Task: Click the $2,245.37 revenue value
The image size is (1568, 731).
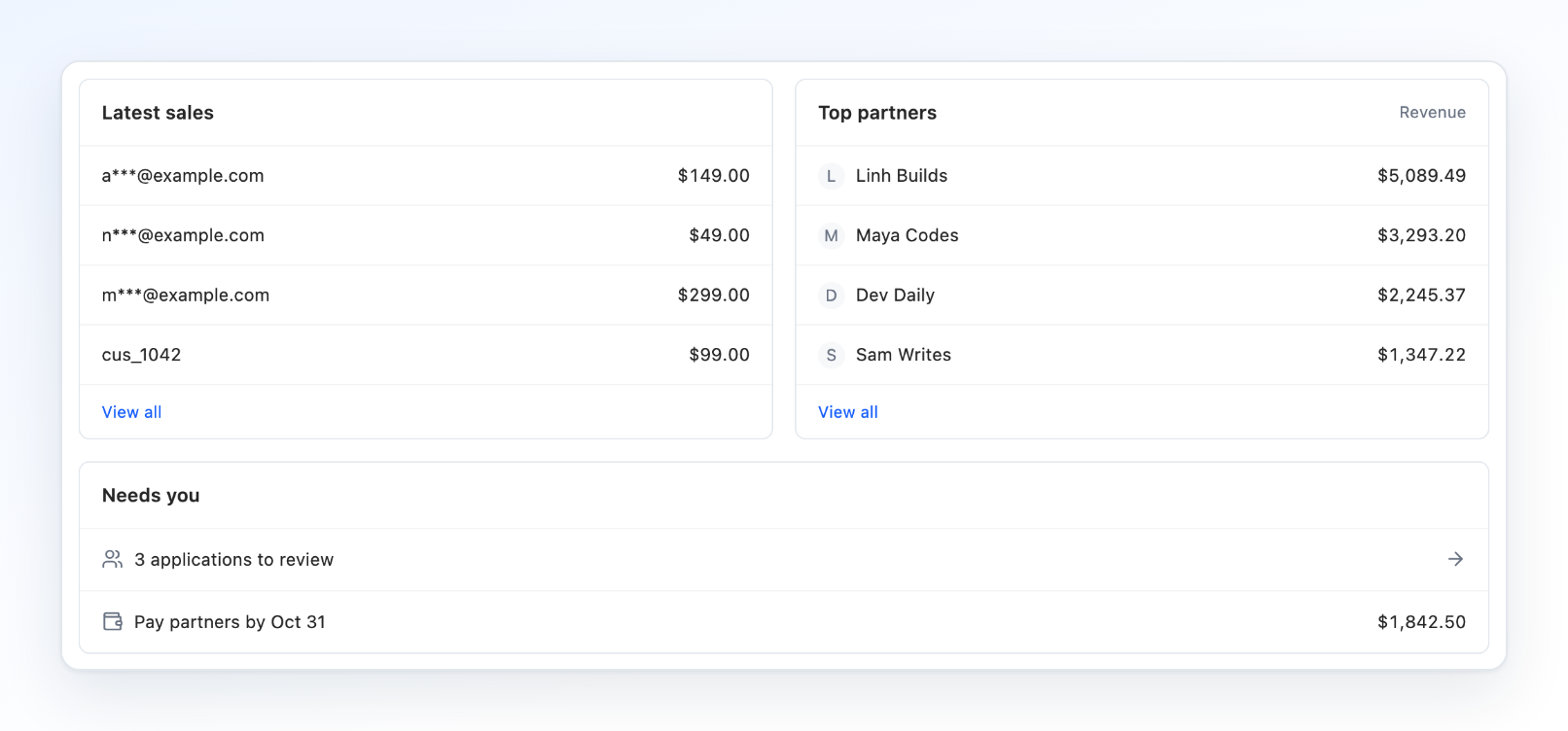Action: pos(1421,296)
